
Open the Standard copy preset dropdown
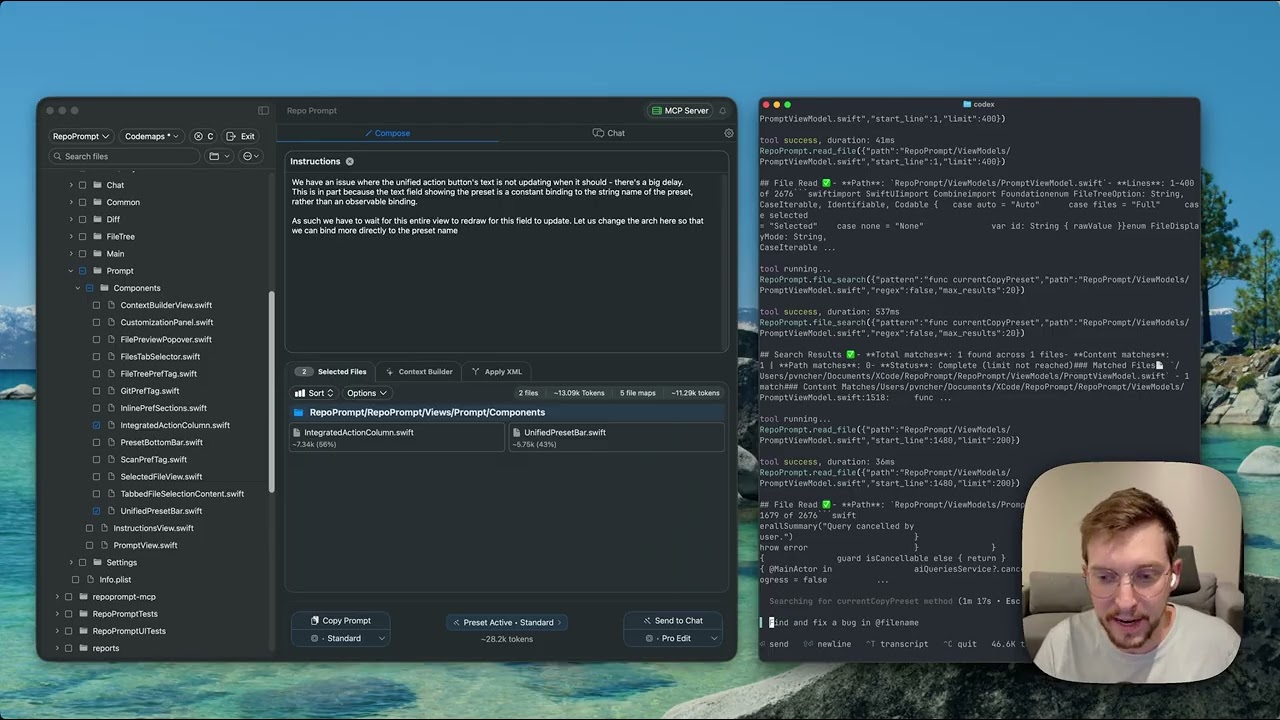(340, 638)
